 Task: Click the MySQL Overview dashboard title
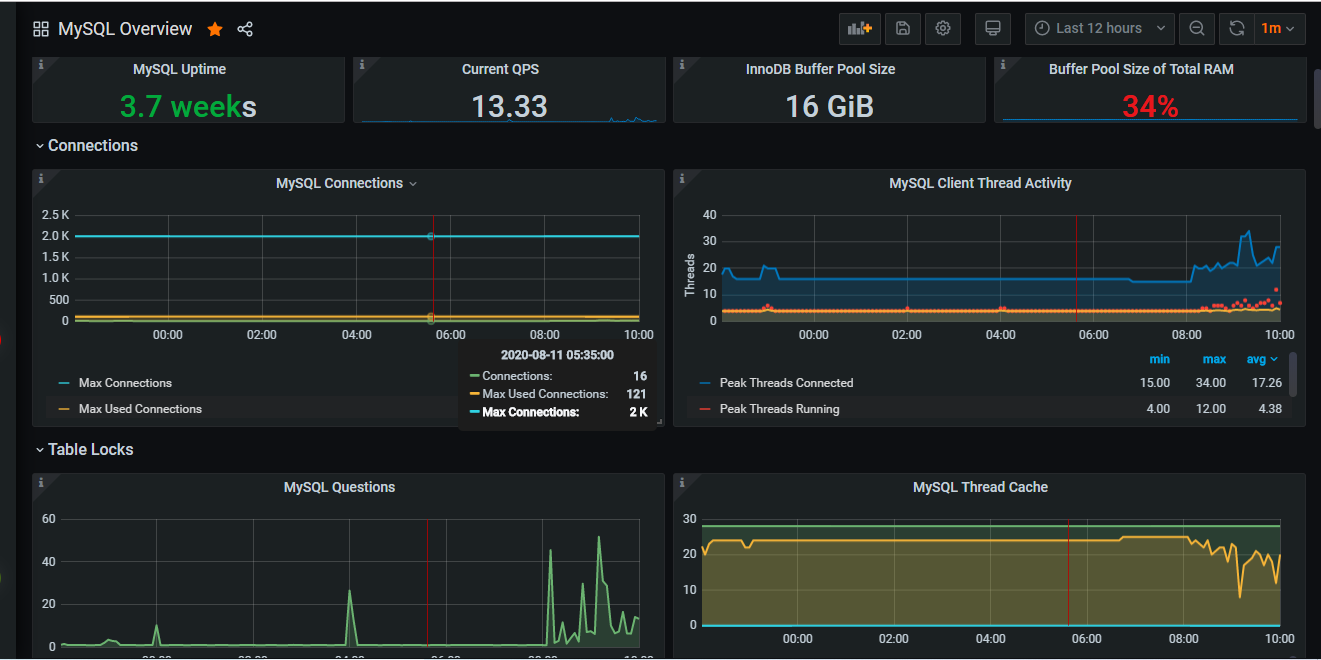click(x=125, y=29)
